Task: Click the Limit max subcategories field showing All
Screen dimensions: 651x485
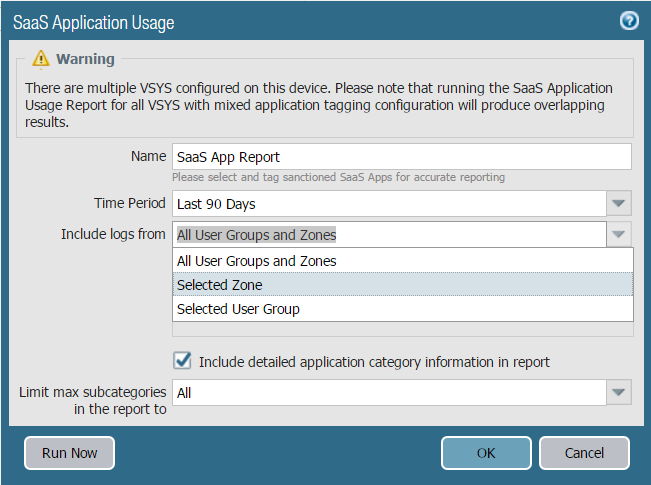Action: (389, 393)
